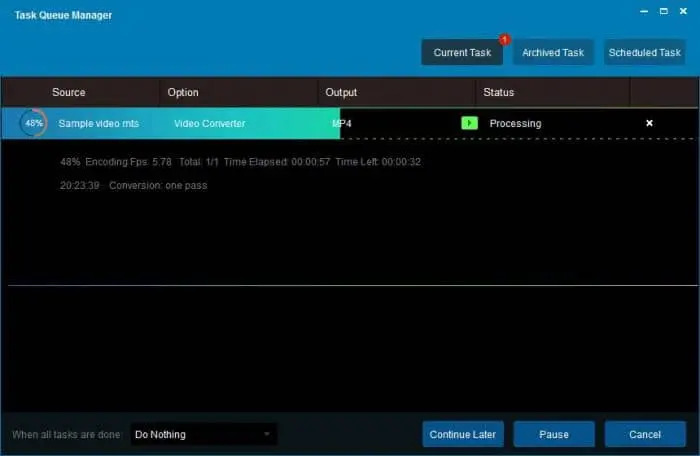Open the Current Task tab
Image resolution: width=700 pixels, height=456 pixels.
(462, 52)
